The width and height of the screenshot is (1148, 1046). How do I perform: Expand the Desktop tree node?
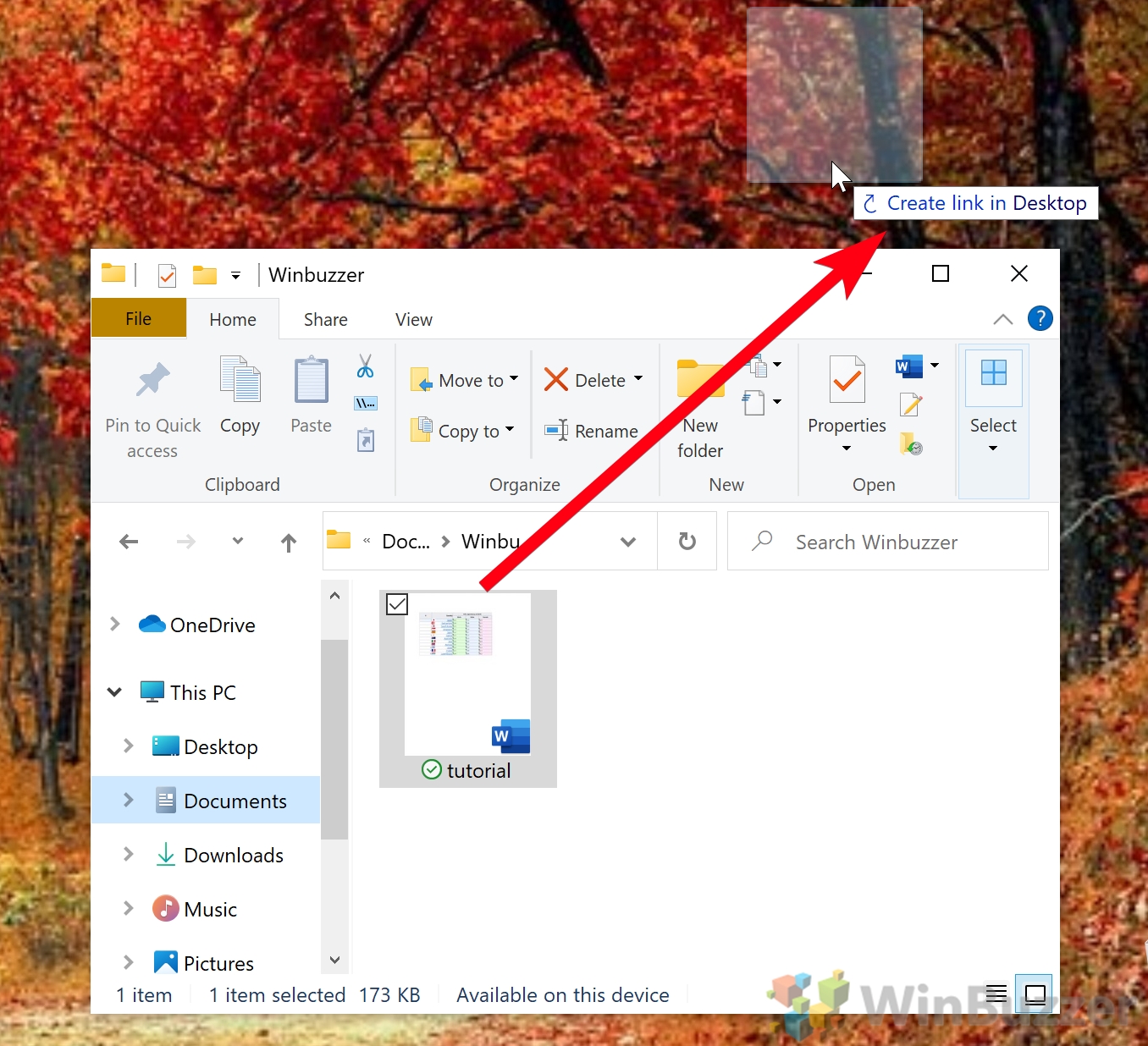click(x=129, y=746)
